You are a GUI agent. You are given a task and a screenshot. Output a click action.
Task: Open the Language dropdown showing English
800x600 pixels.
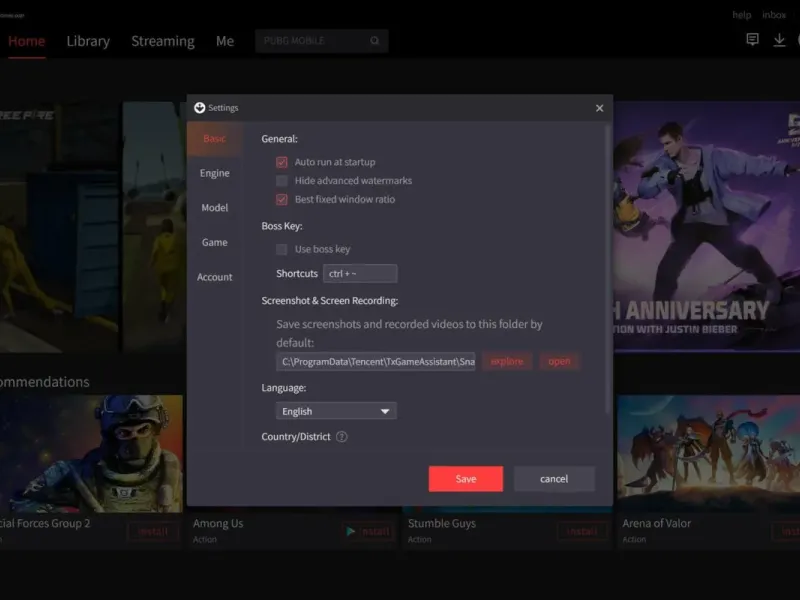click(x=336, y=411)
